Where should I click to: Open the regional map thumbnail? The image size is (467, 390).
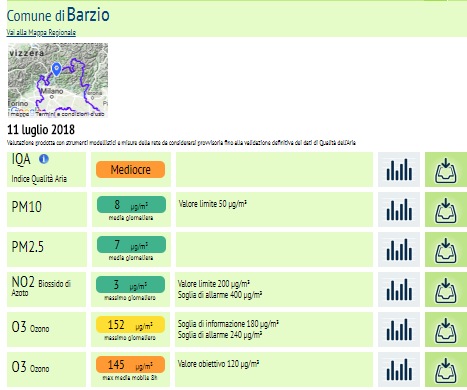point(58,80)
